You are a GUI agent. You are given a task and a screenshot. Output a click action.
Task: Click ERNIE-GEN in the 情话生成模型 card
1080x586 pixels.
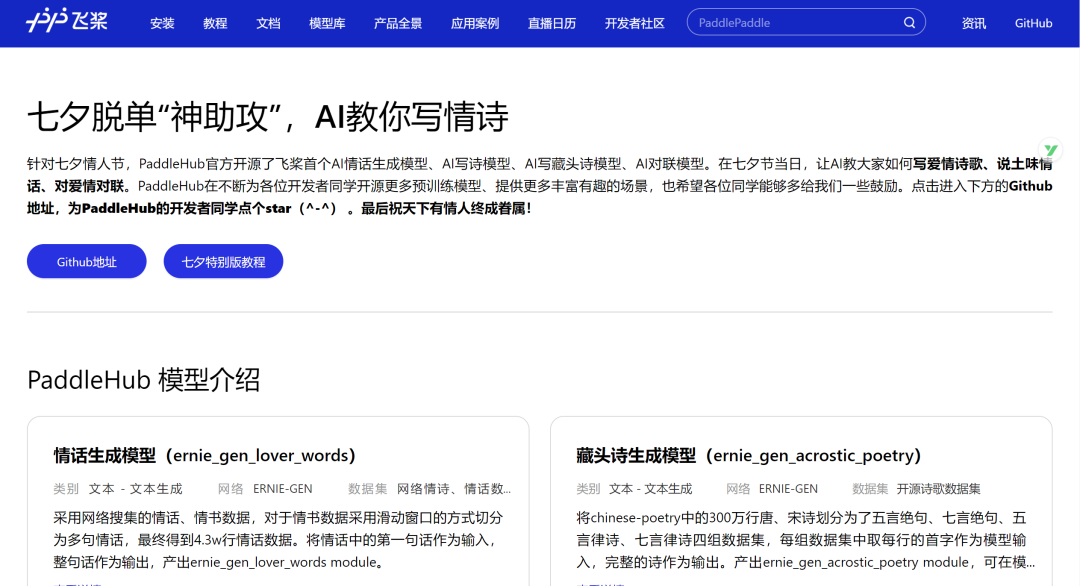pos(282,489)
